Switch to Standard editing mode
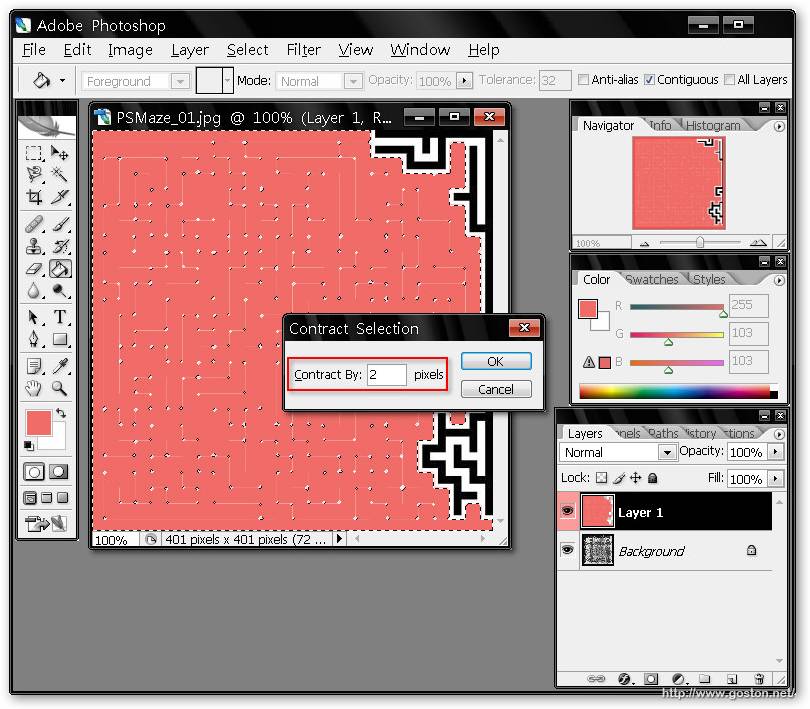This screenshot has width=810, height=709. pos(34,472)
